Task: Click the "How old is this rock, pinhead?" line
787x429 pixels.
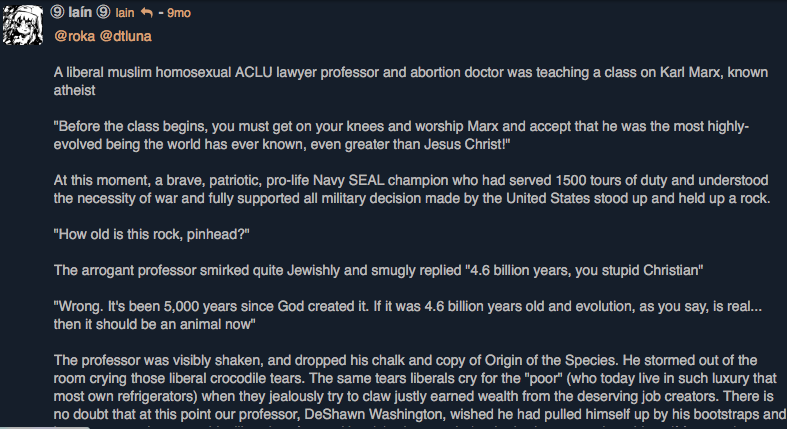Action: click(151, 234)
